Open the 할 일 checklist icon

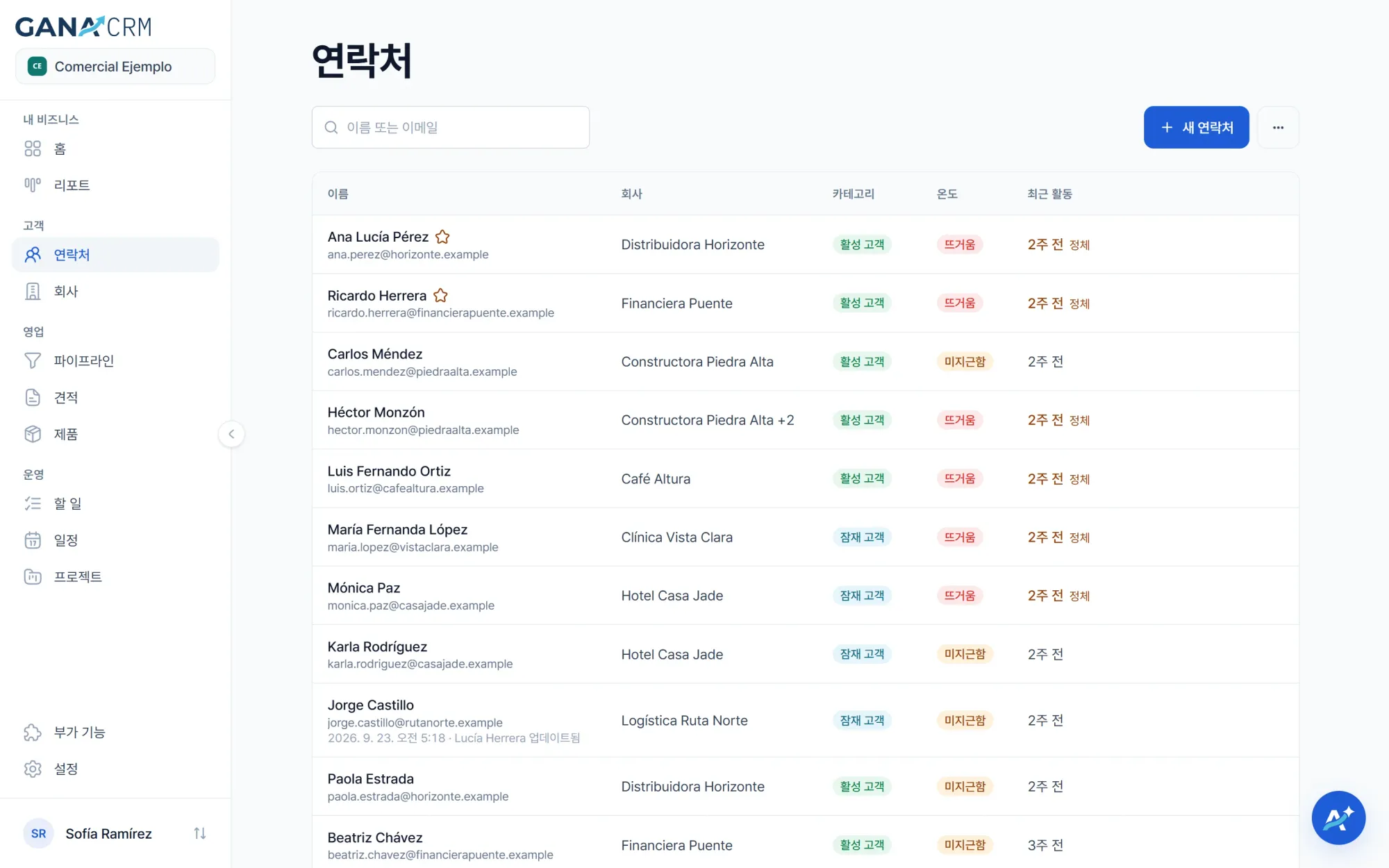pos(33,503)
